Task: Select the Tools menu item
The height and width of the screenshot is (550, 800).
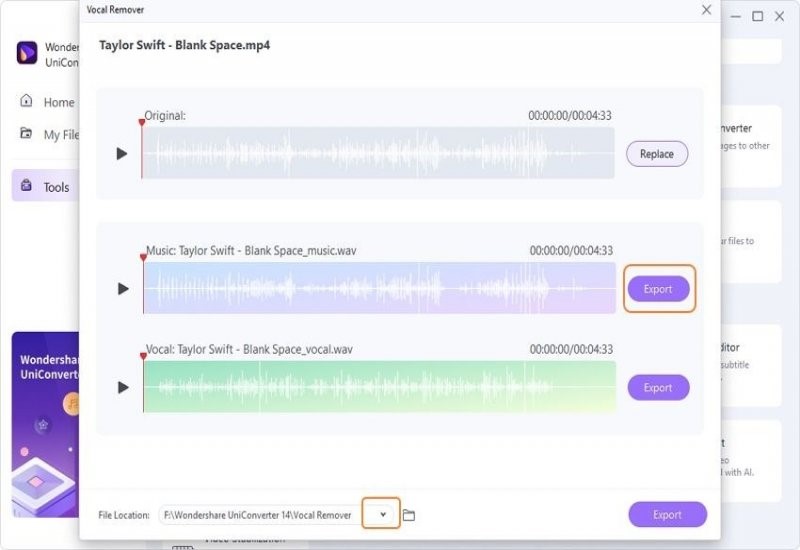Action: (x=56, y=187)
